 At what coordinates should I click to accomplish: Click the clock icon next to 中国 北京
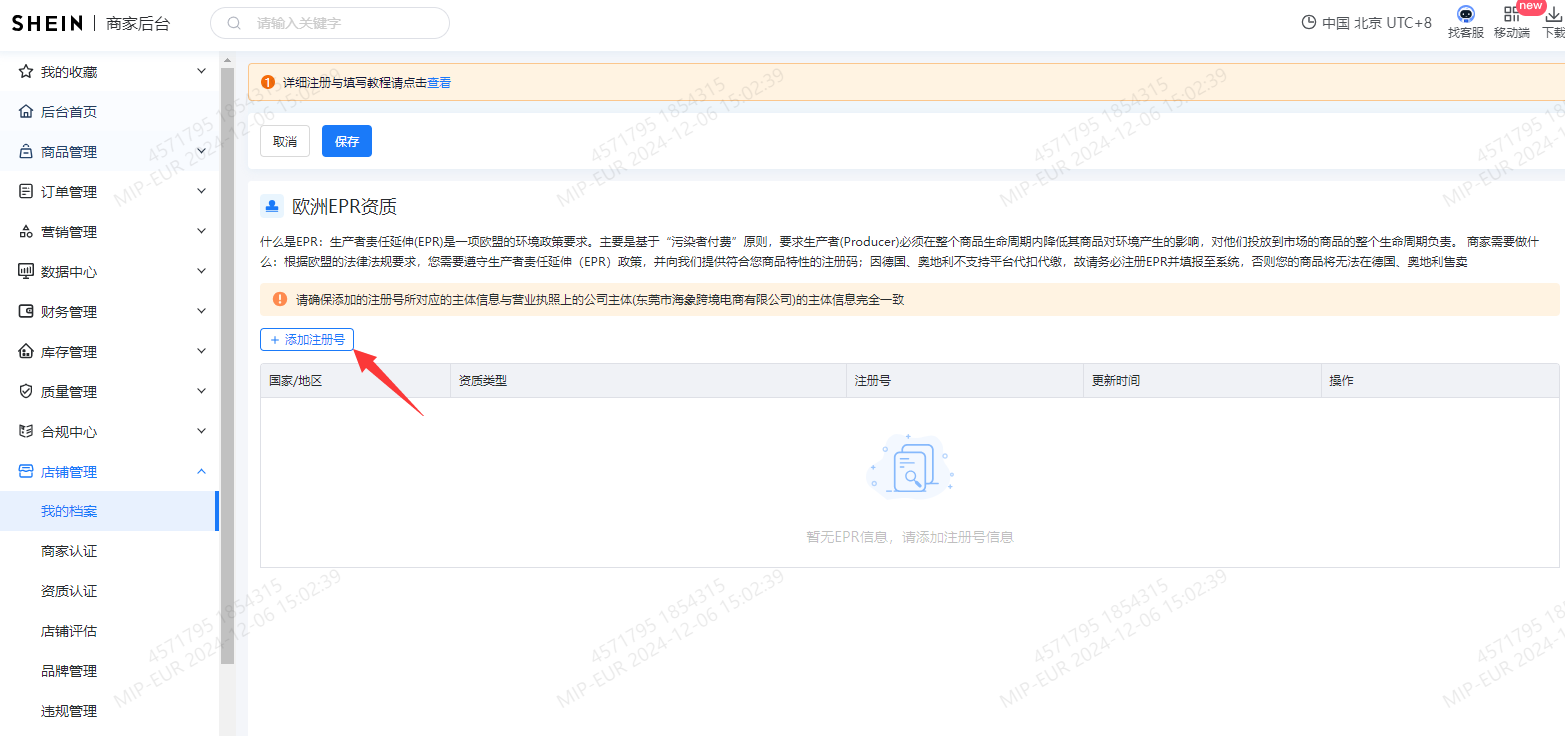click(1307, 22)
